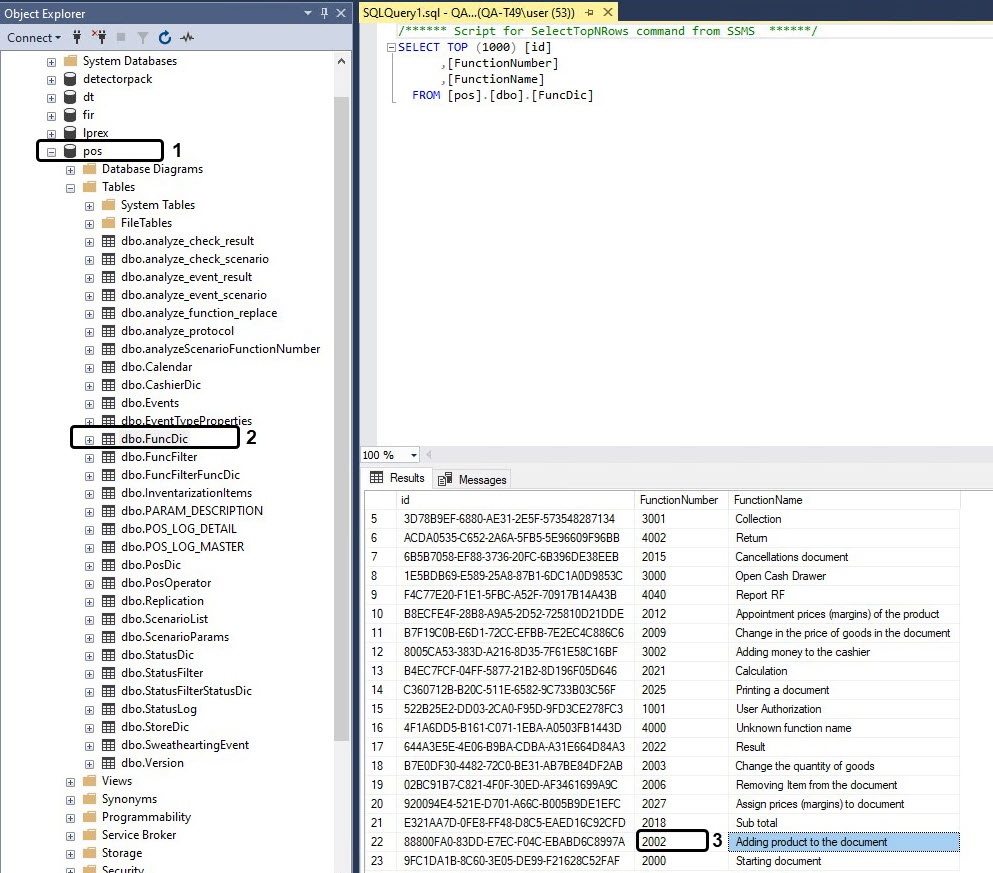Collapse the pos database node
This screenshot has height=873, width=993.
point(51,151)
